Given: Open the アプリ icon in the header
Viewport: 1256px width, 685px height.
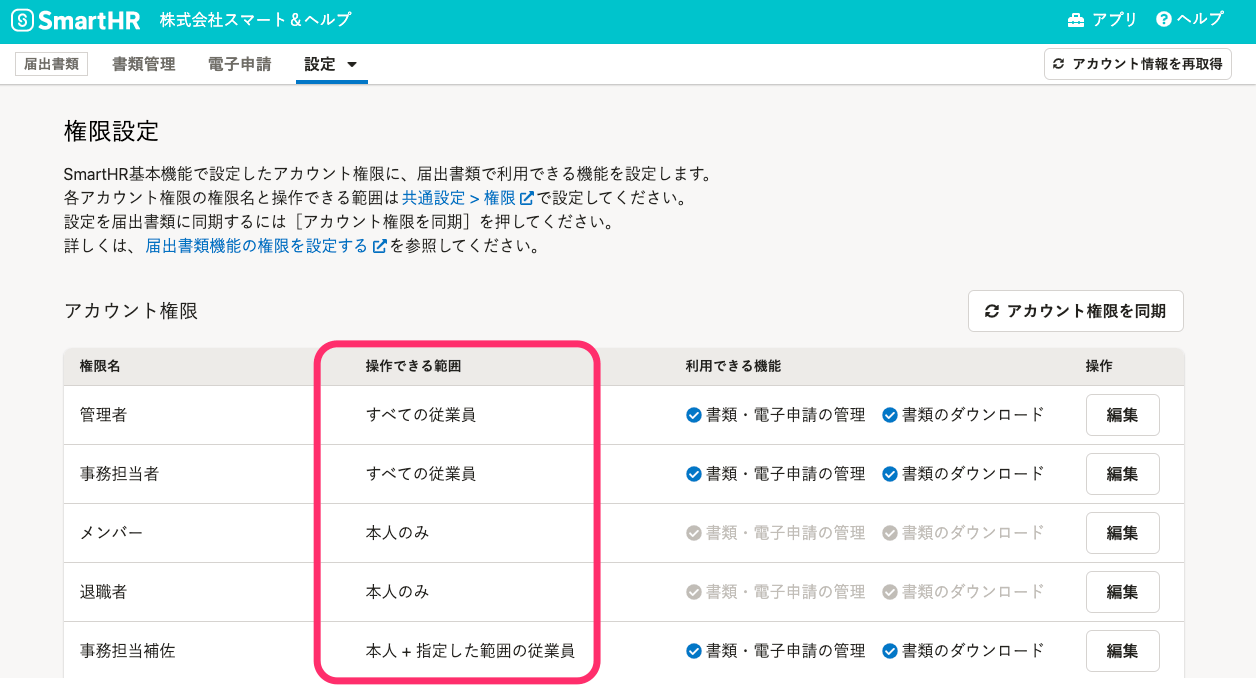Looking at the screenshot, I should [1075, 19].
